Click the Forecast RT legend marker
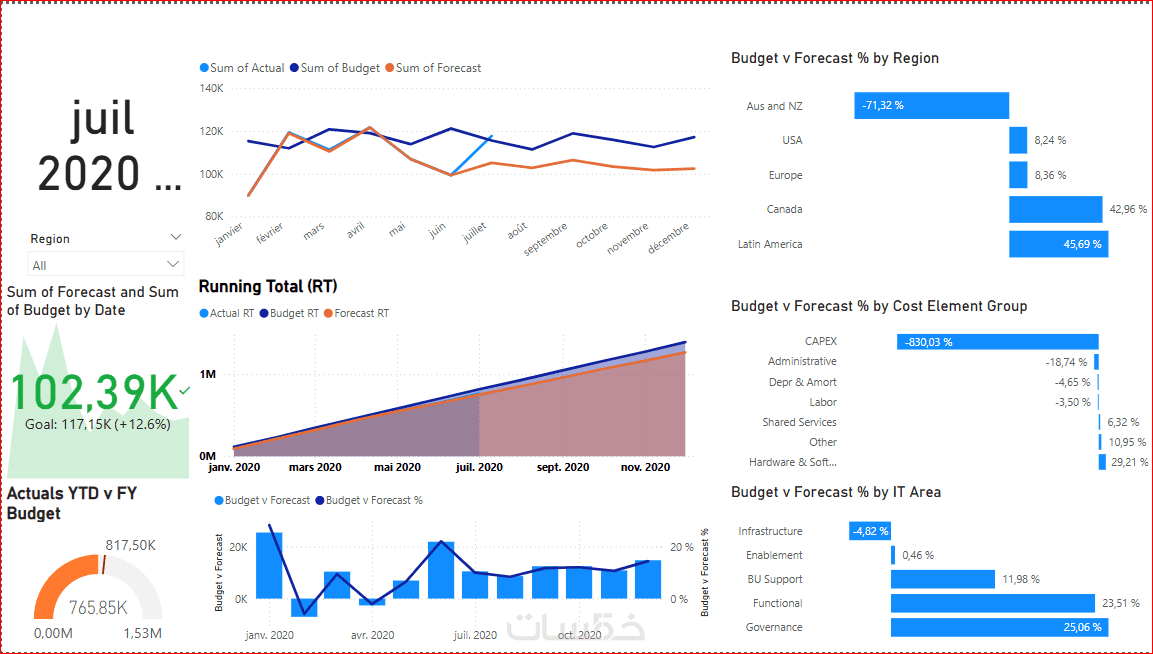The height and width of the screenshot is (654, 1153). coord(329,313)
